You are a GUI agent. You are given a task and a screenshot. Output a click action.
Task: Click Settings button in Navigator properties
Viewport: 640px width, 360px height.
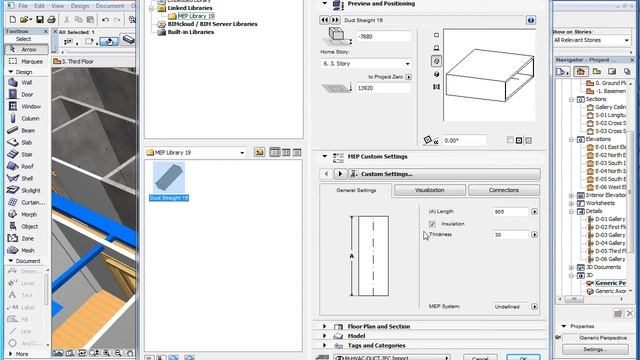coord(595,349)
